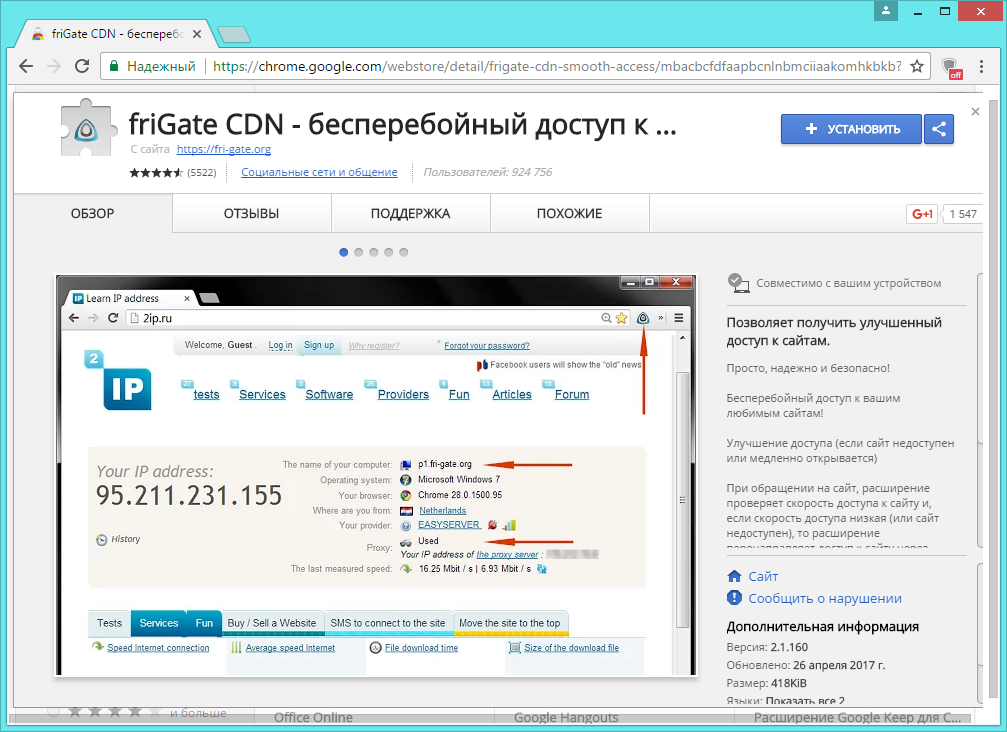Click the share icon next to install button

click(939, 129)
